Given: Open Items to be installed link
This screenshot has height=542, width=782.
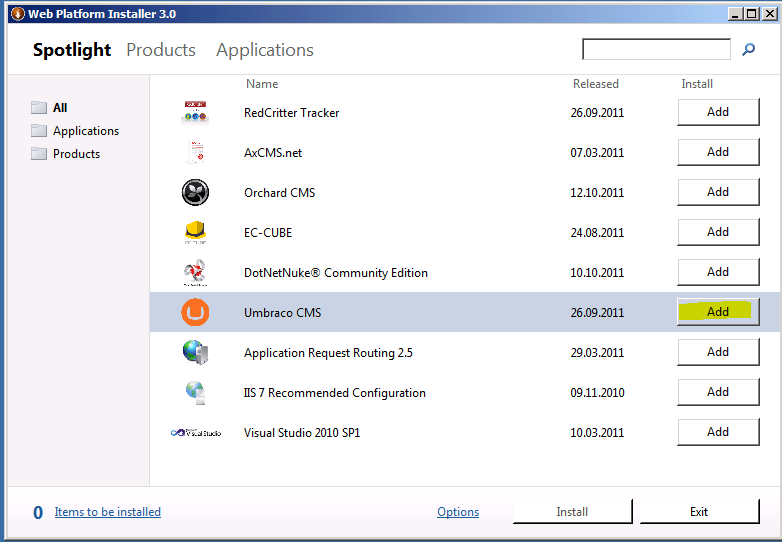Looking at the screenshot, I should pyautogui.click(x=108, y=512).
